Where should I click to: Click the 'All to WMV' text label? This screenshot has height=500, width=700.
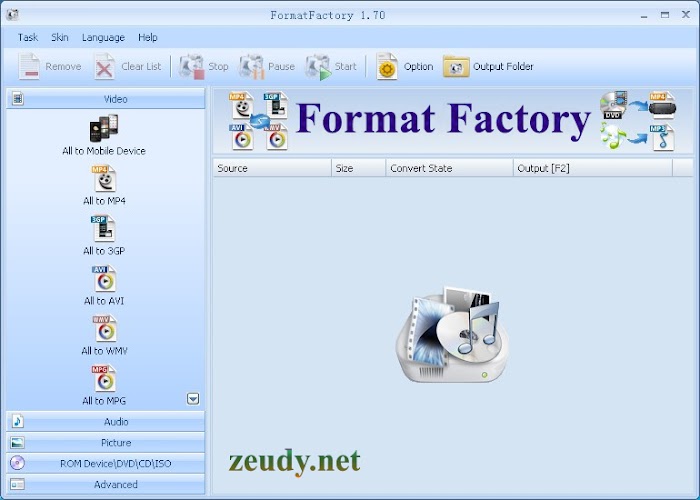[x=104, y=351]
